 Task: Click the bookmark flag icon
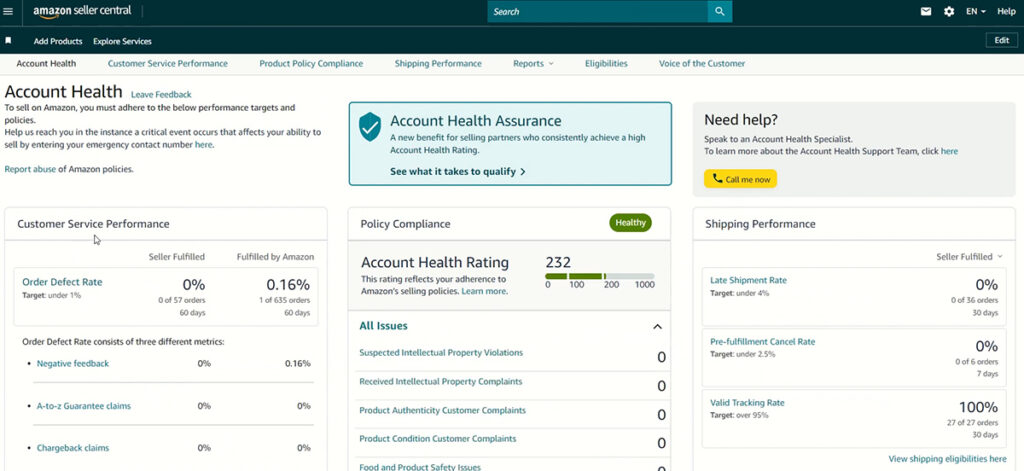coord(8,41)
